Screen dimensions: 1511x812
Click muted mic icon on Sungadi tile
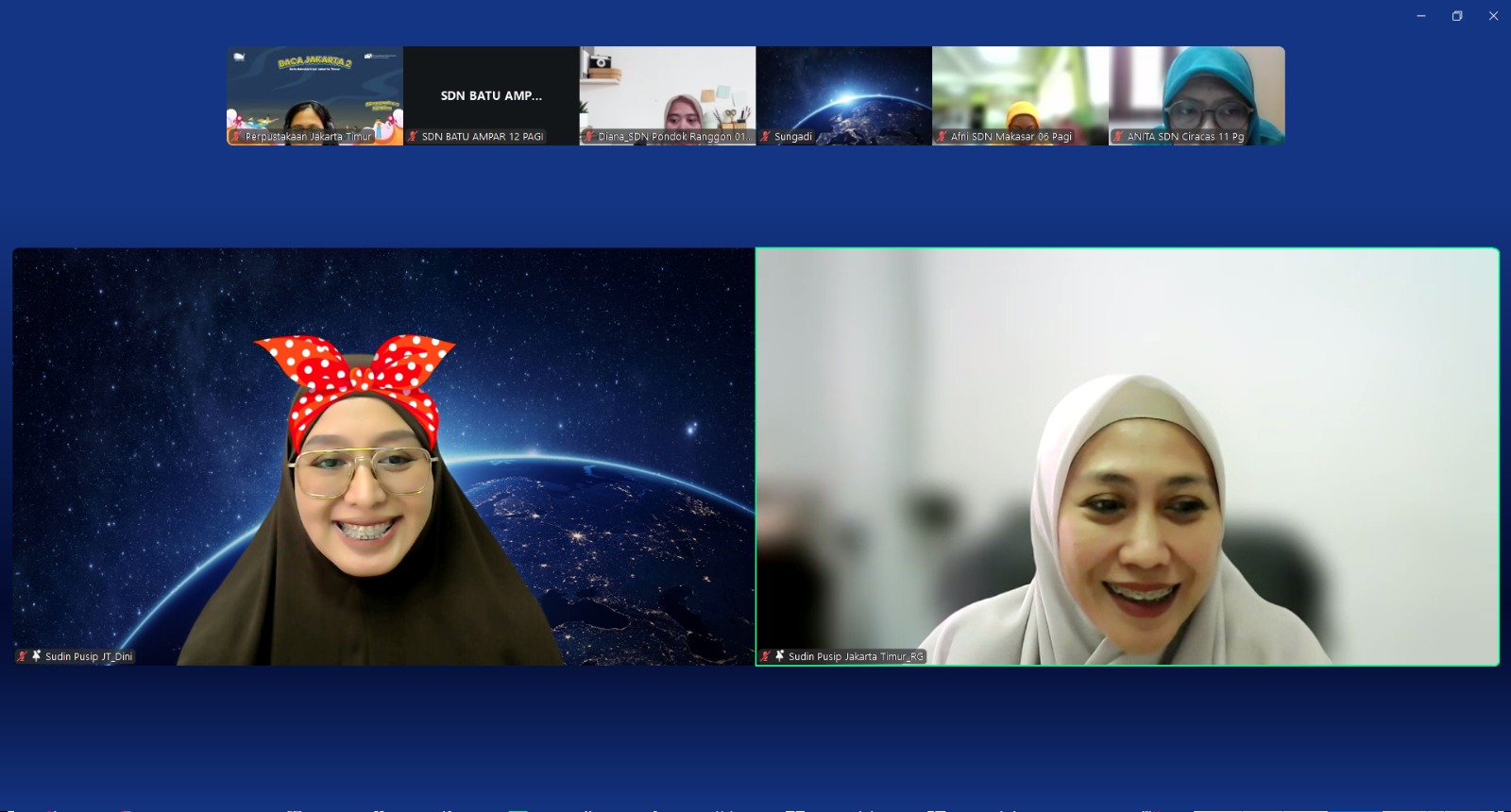(x=766, y=137)
